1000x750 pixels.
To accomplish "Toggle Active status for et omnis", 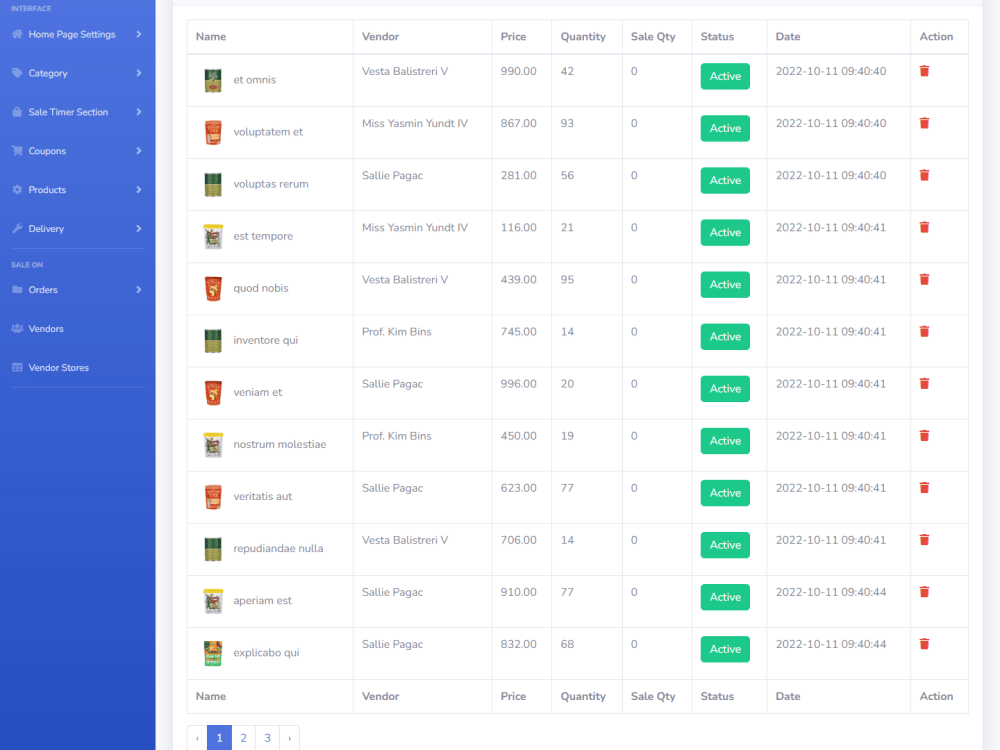I will [x=725, y=76].
